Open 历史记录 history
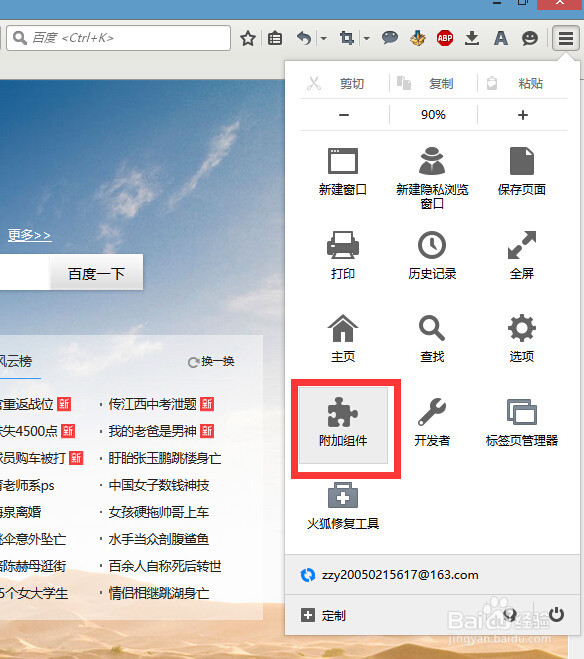Screen dimensions: 584x659 tap(432, 255)
